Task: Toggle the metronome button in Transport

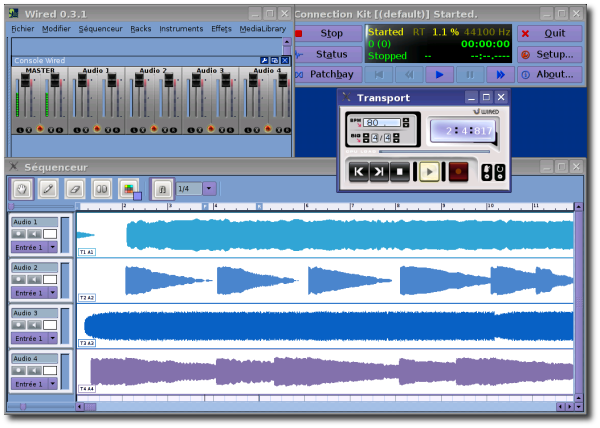Action: point(486,172)
